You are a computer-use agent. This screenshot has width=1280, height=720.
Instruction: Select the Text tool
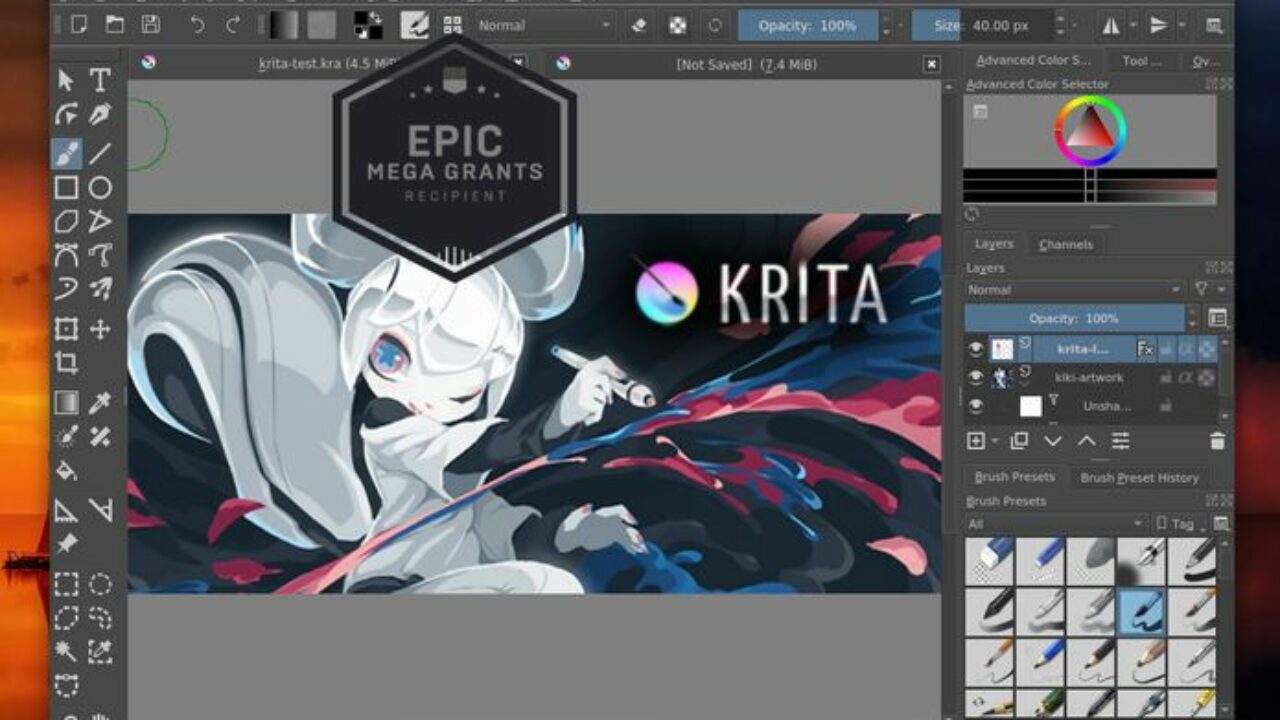[x=100, y=80]
